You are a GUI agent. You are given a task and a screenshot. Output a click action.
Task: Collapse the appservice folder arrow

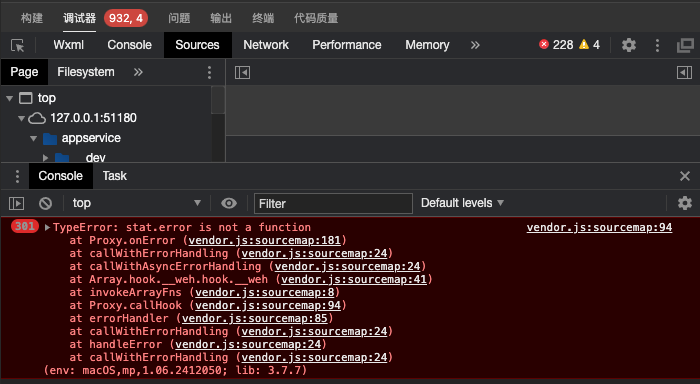33,138
